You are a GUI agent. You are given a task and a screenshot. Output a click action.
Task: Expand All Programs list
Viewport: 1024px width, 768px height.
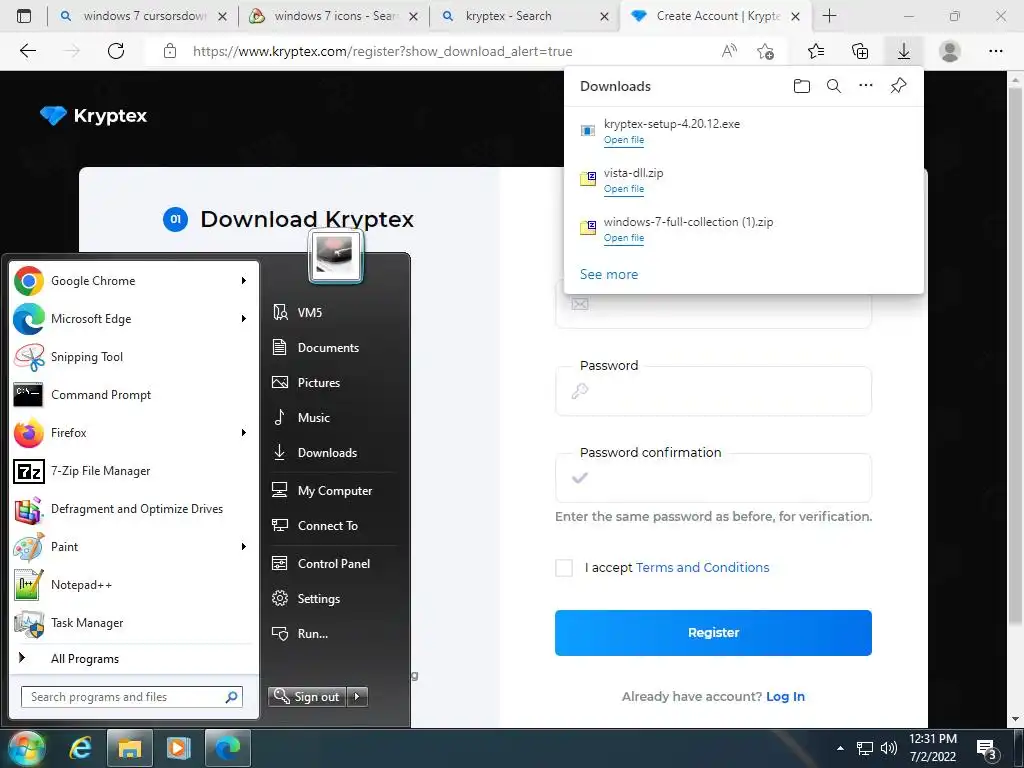point(134,658)
